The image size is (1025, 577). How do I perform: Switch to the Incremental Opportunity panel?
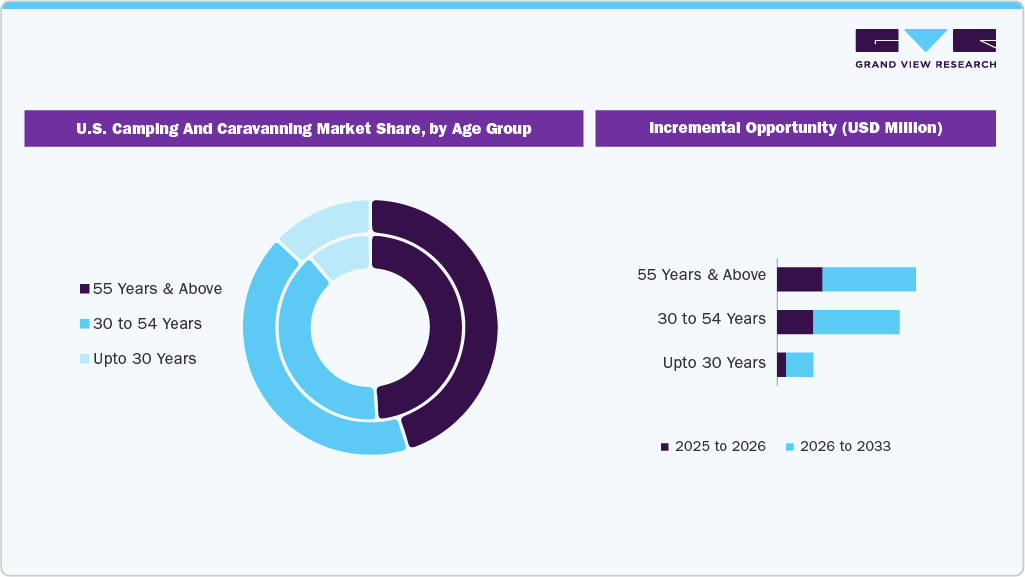click(795, 128)
